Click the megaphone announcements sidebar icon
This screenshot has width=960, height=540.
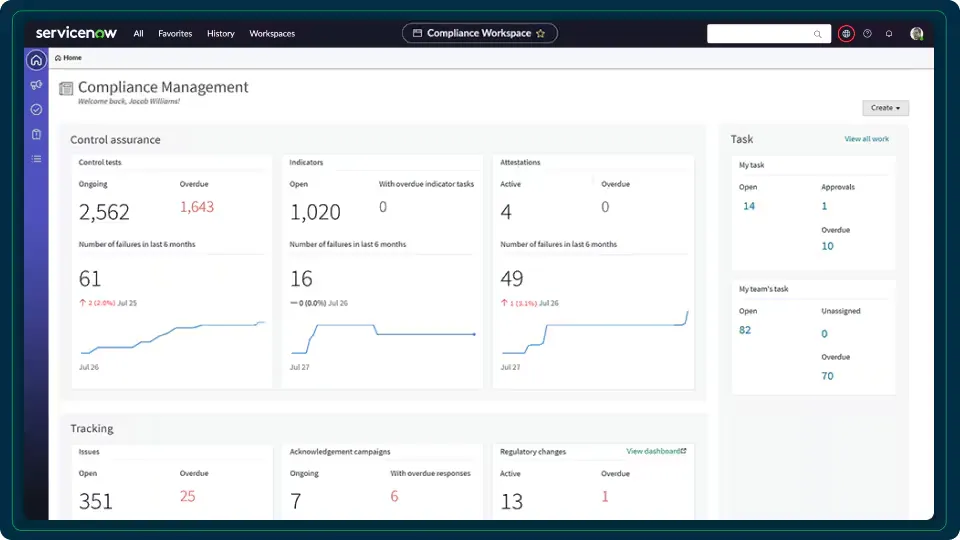(x=36, y=85)
